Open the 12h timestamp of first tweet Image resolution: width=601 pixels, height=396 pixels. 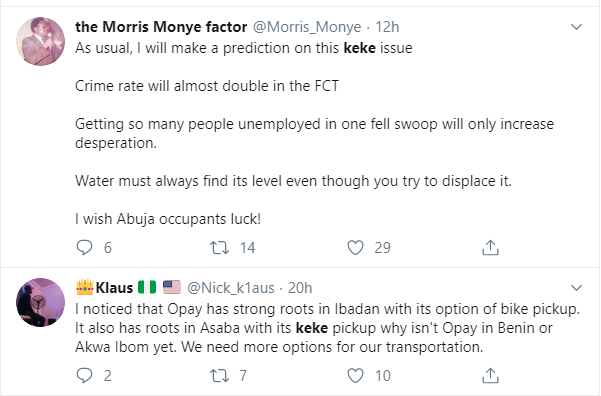[x=387, y=27]
